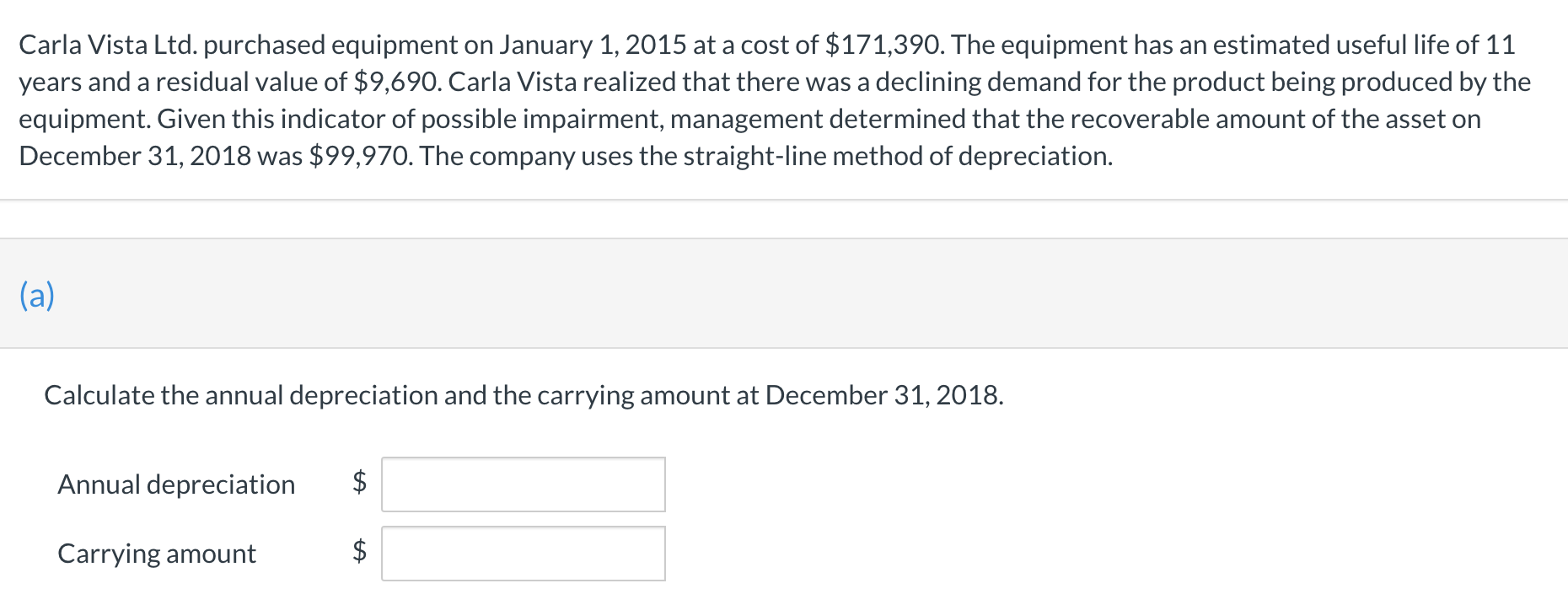Select the Carrying amount label
The width and height of the screenshot is (1568, 610).
pyautogui.click(x=157, y=554)
